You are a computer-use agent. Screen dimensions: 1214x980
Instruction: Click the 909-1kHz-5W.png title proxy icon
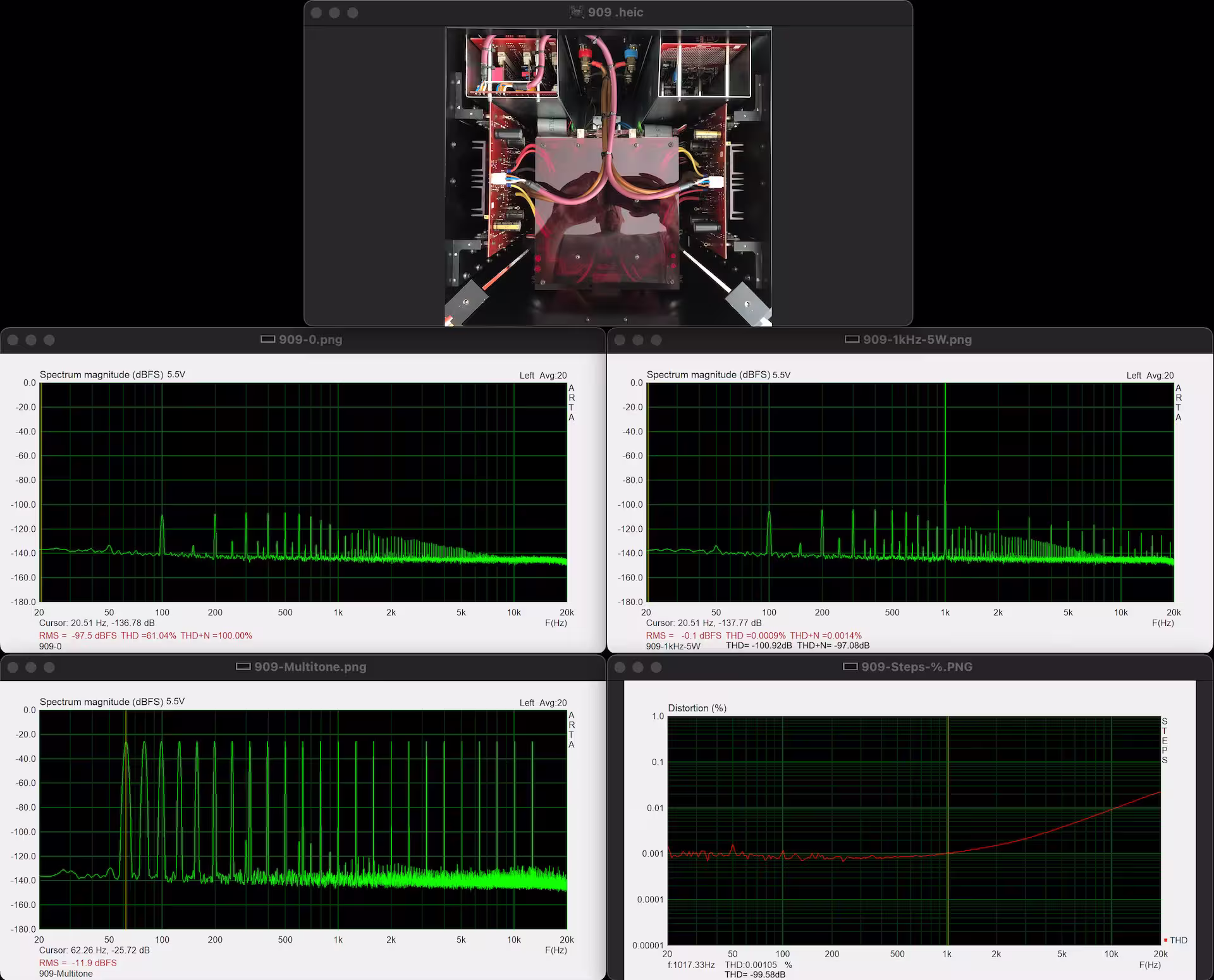852,340
